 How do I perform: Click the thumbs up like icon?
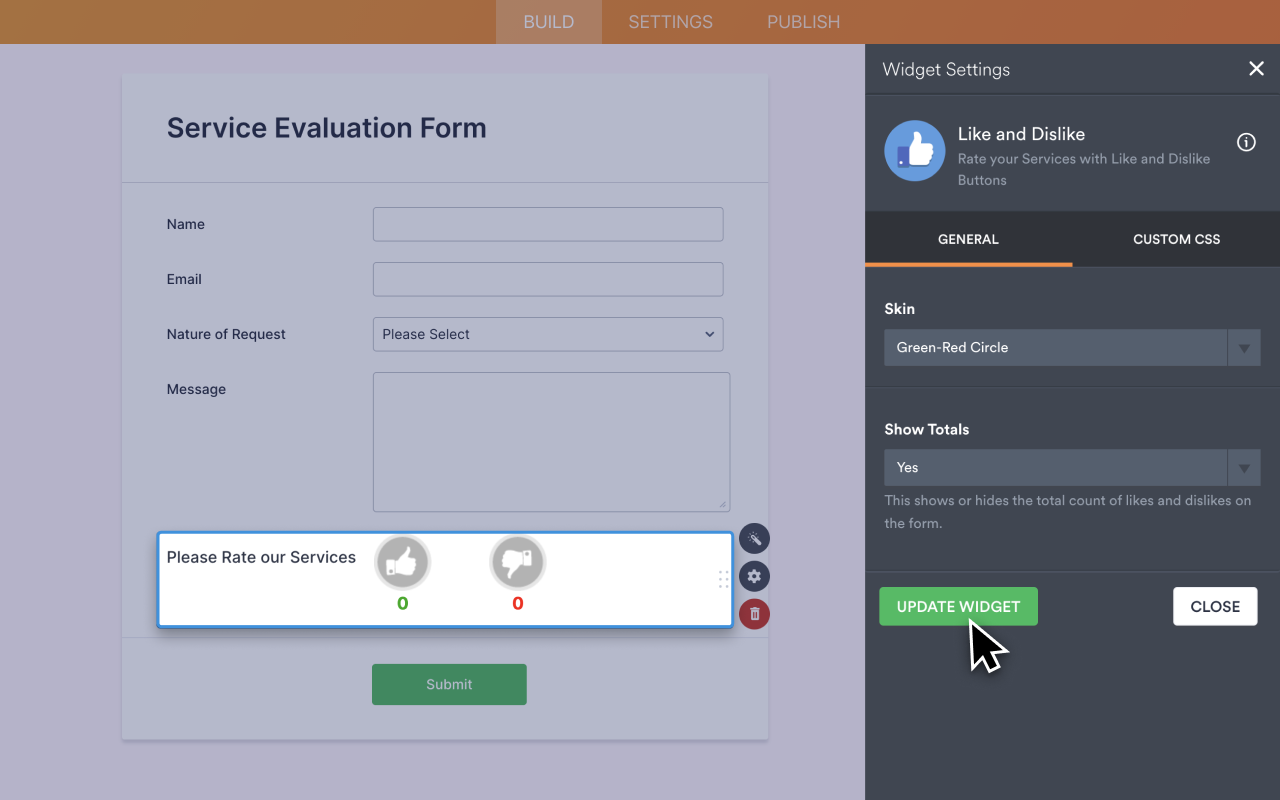402,563
